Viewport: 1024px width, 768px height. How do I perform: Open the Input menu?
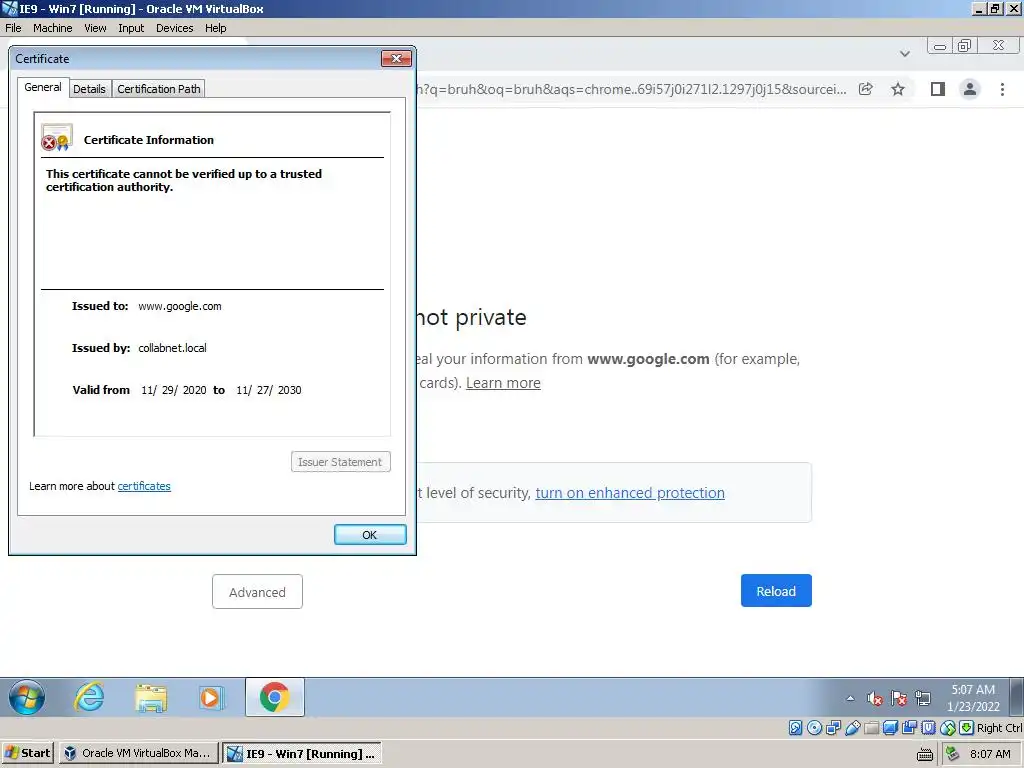coord(131,28)
